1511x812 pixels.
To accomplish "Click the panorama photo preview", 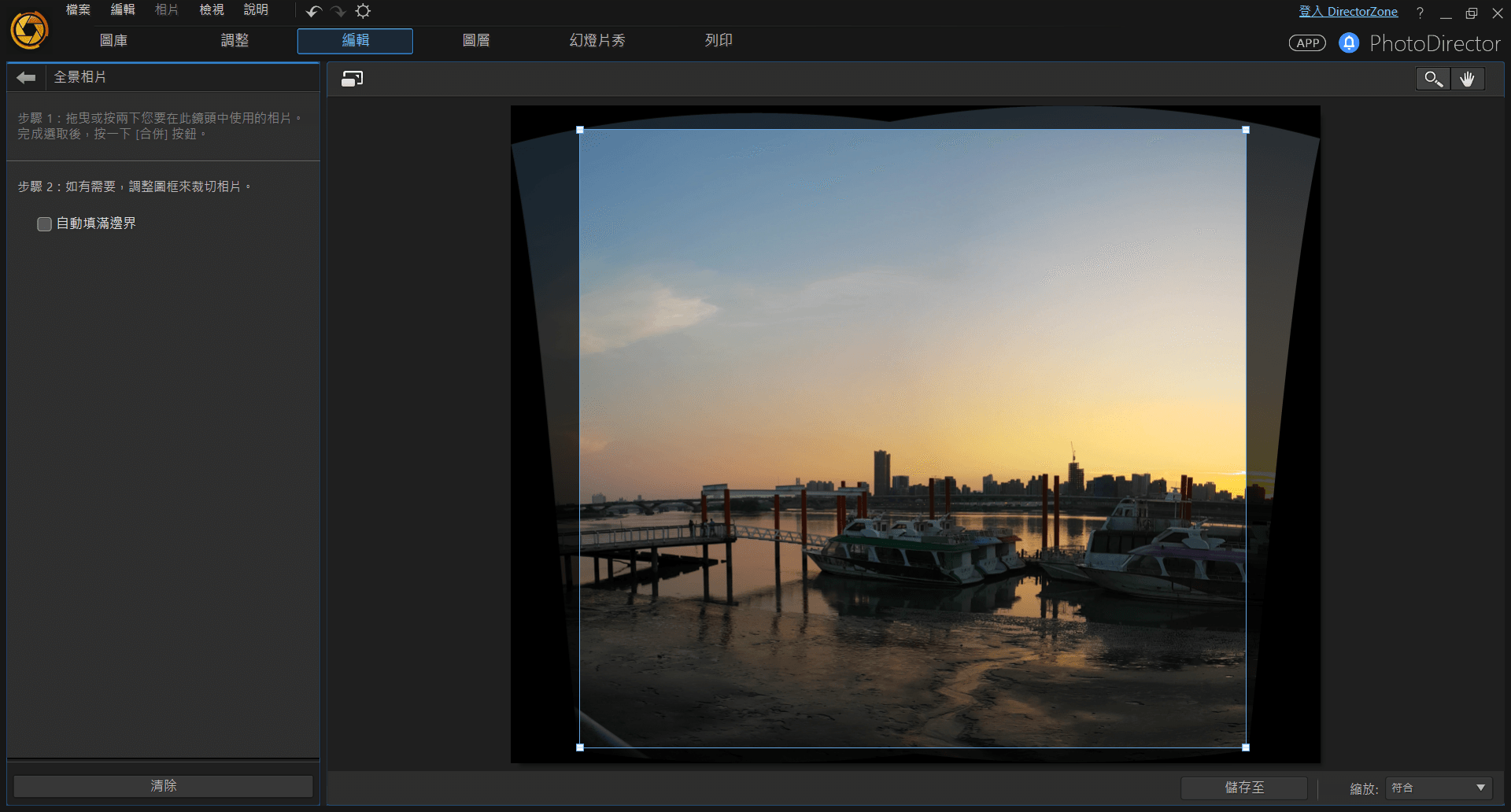I will tap(915, 434).
